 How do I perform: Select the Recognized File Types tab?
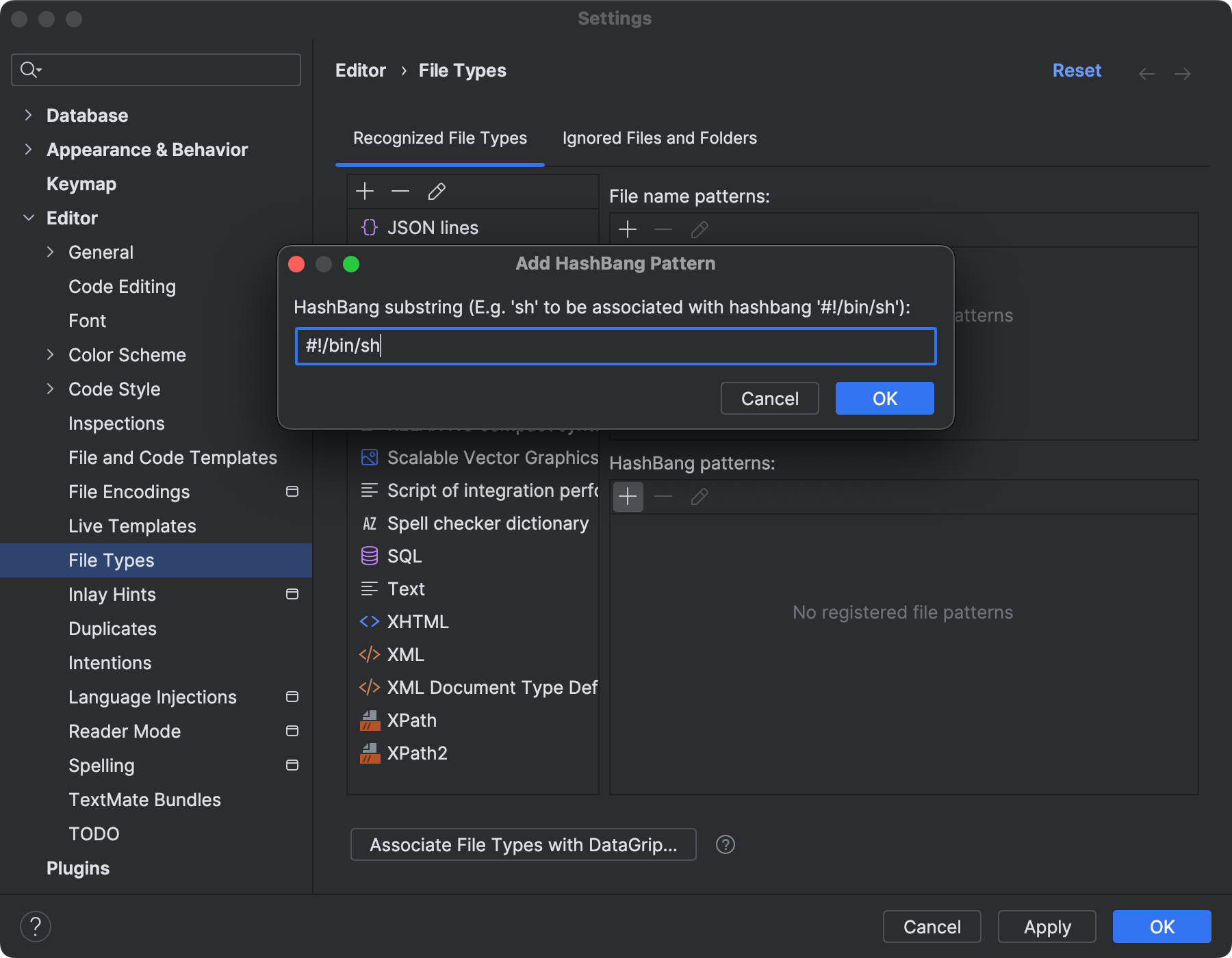coord(439,138)
